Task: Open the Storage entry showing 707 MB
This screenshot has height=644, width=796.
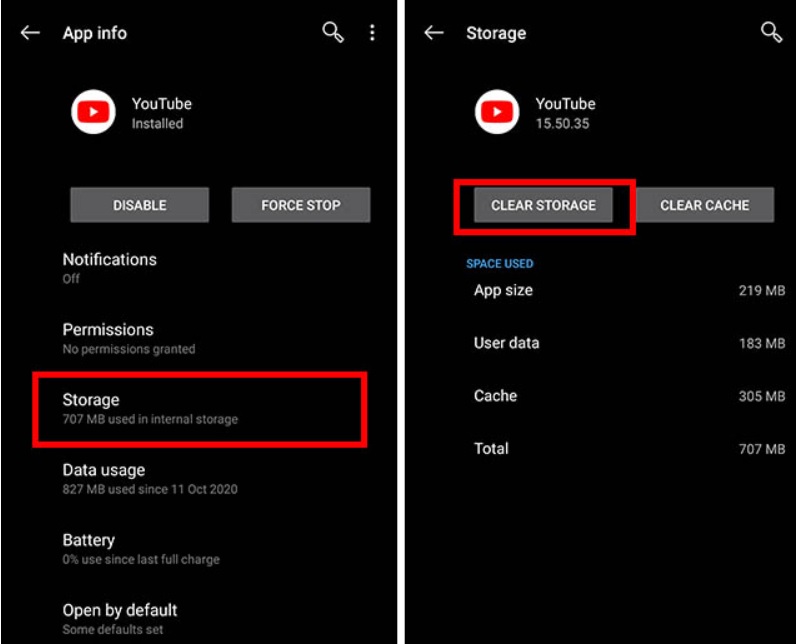Action: click(202, 409)
